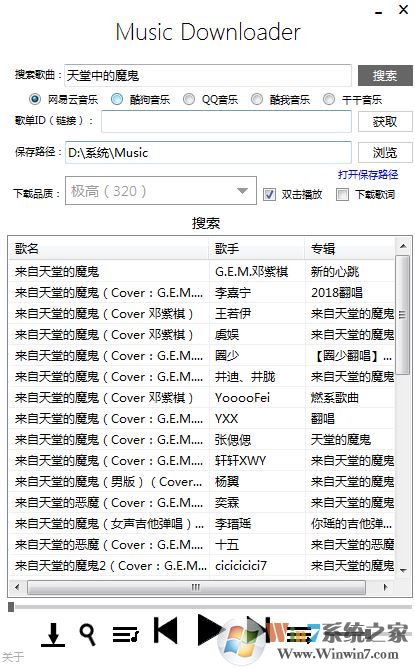Screen dimensions: 415x668
Task: Skip to previous track
Action: point(165,631)
